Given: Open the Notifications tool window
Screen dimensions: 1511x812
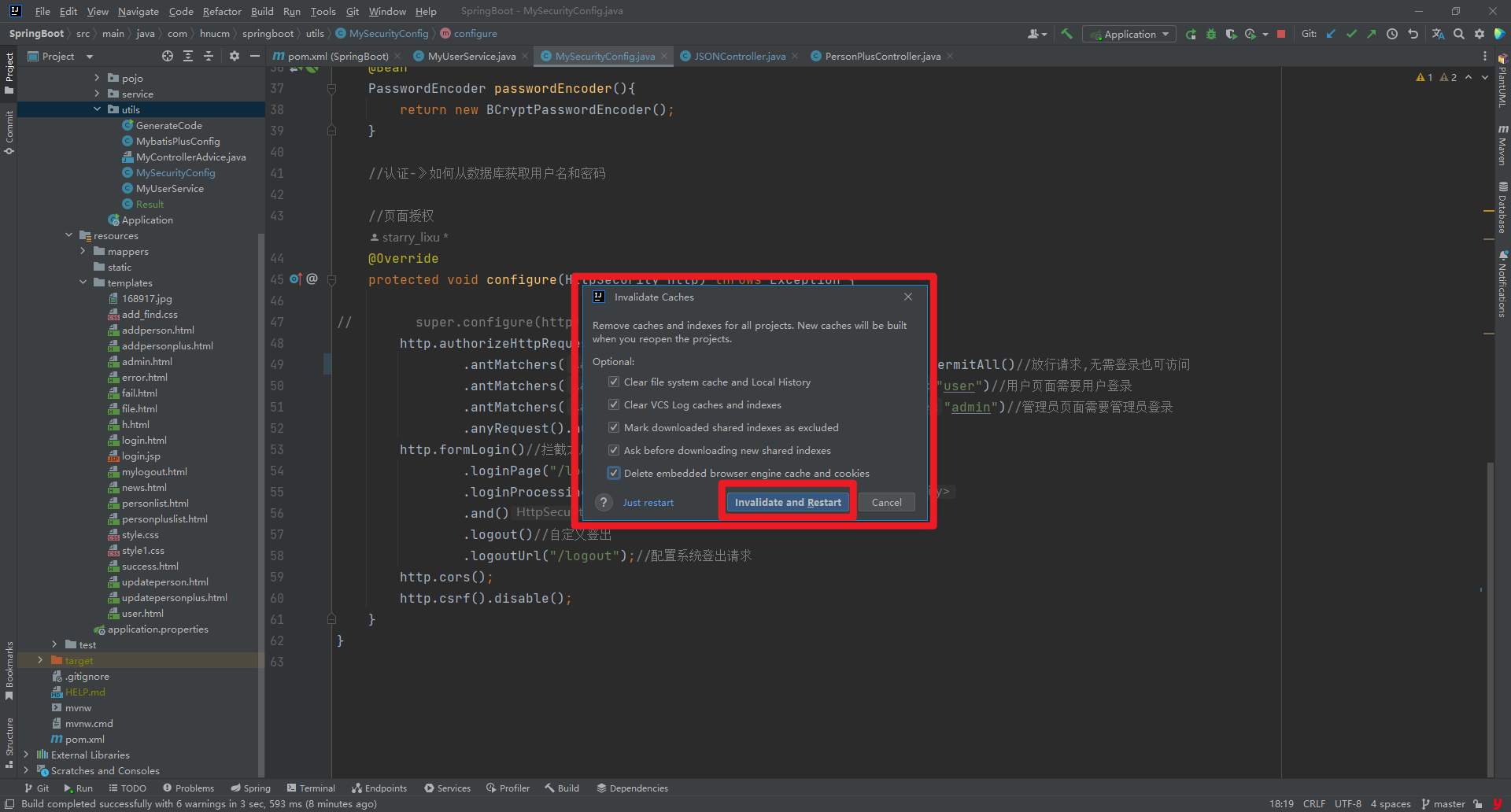Looking at the screenshot, I should (1502, 284).
